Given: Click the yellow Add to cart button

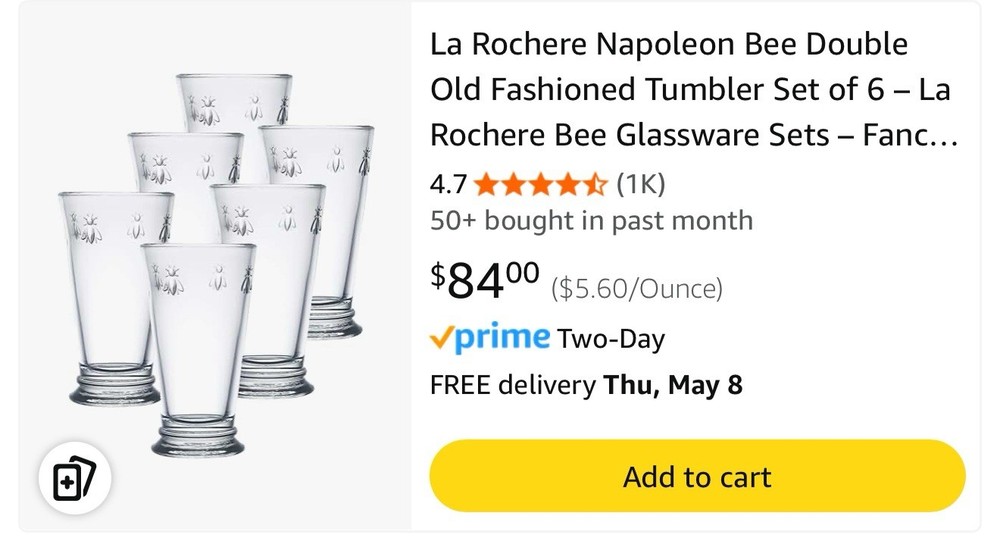Looking at the screenshot, I should click(x=697, y=476).
